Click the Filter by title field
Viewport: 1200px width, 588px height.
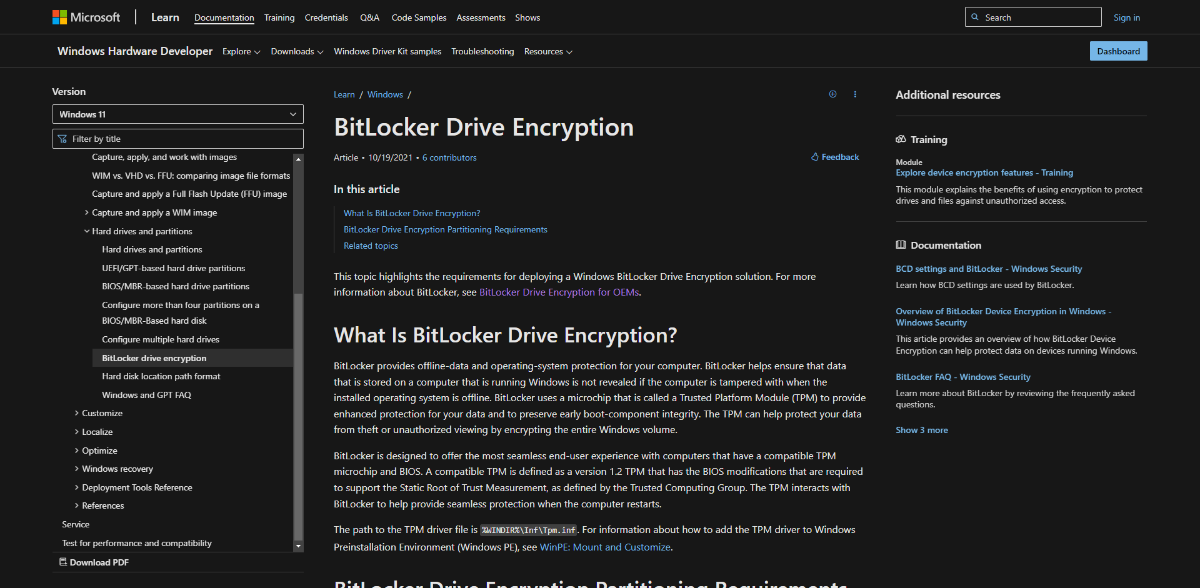point(178,139)
